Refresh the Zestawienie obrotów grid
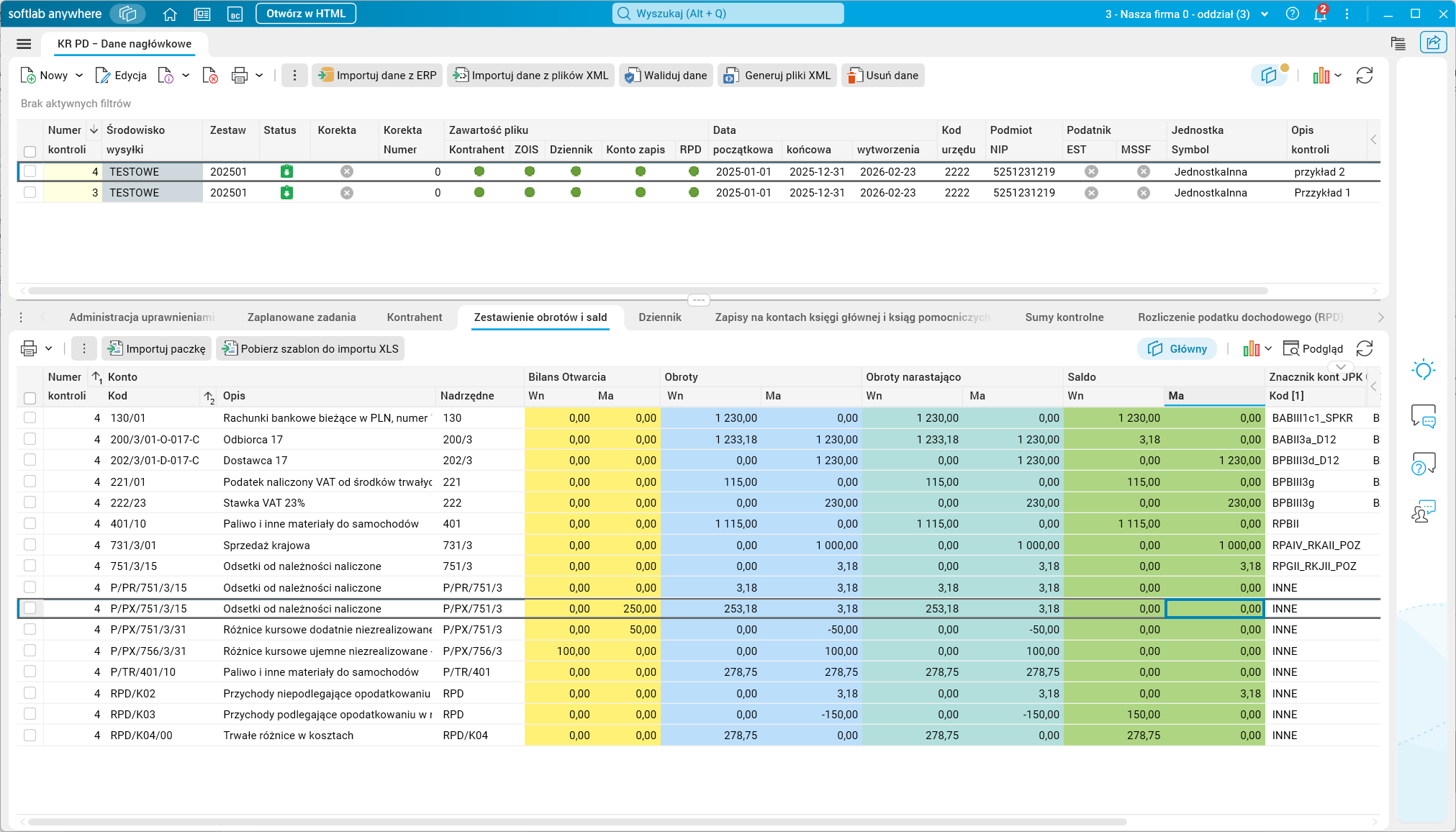The width and height of the screenshot is (1456, 832). pyautogui.click(x=1365, y=349)
